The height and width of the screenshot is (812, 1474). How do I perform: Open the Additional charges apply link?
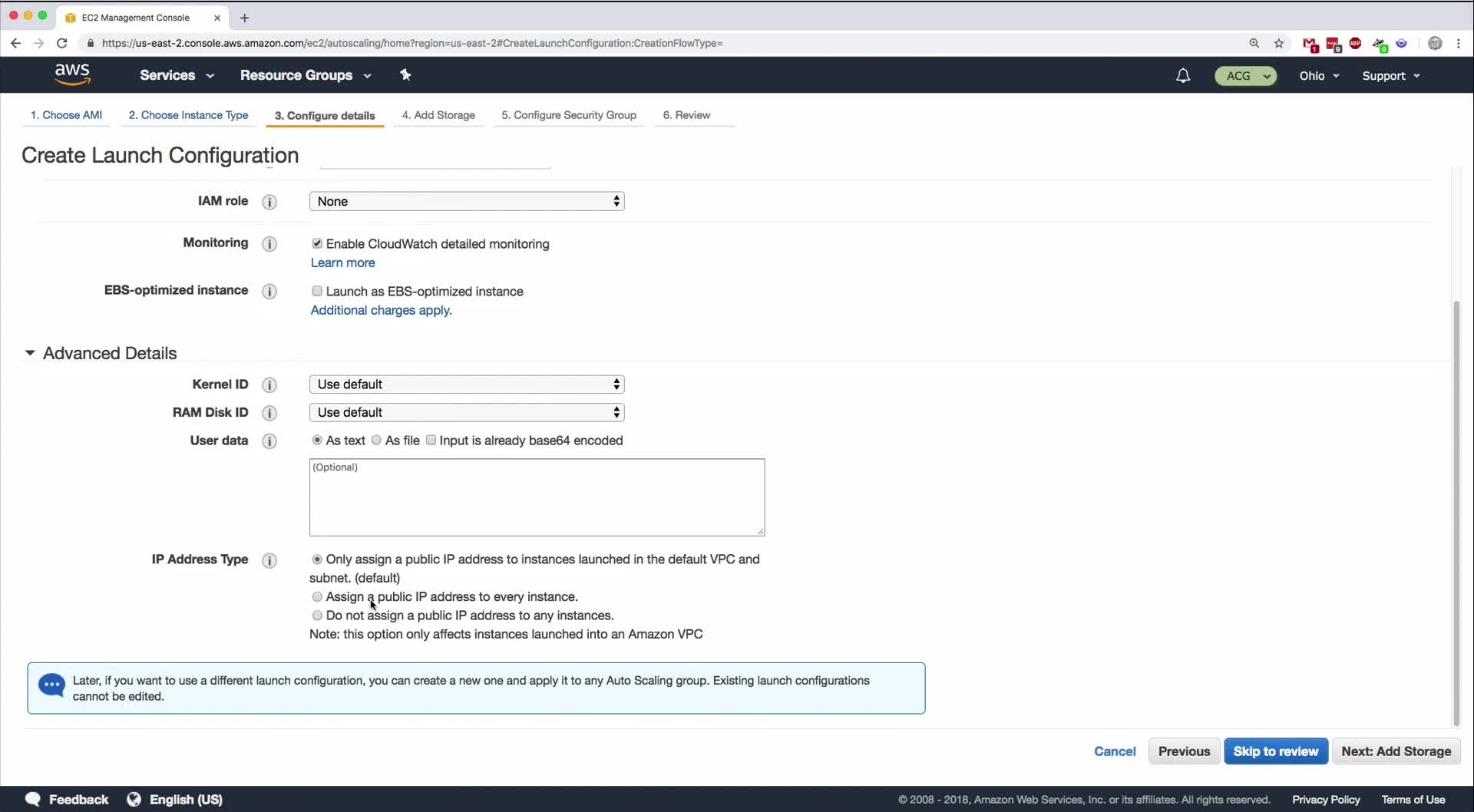[x=381, y=310]
